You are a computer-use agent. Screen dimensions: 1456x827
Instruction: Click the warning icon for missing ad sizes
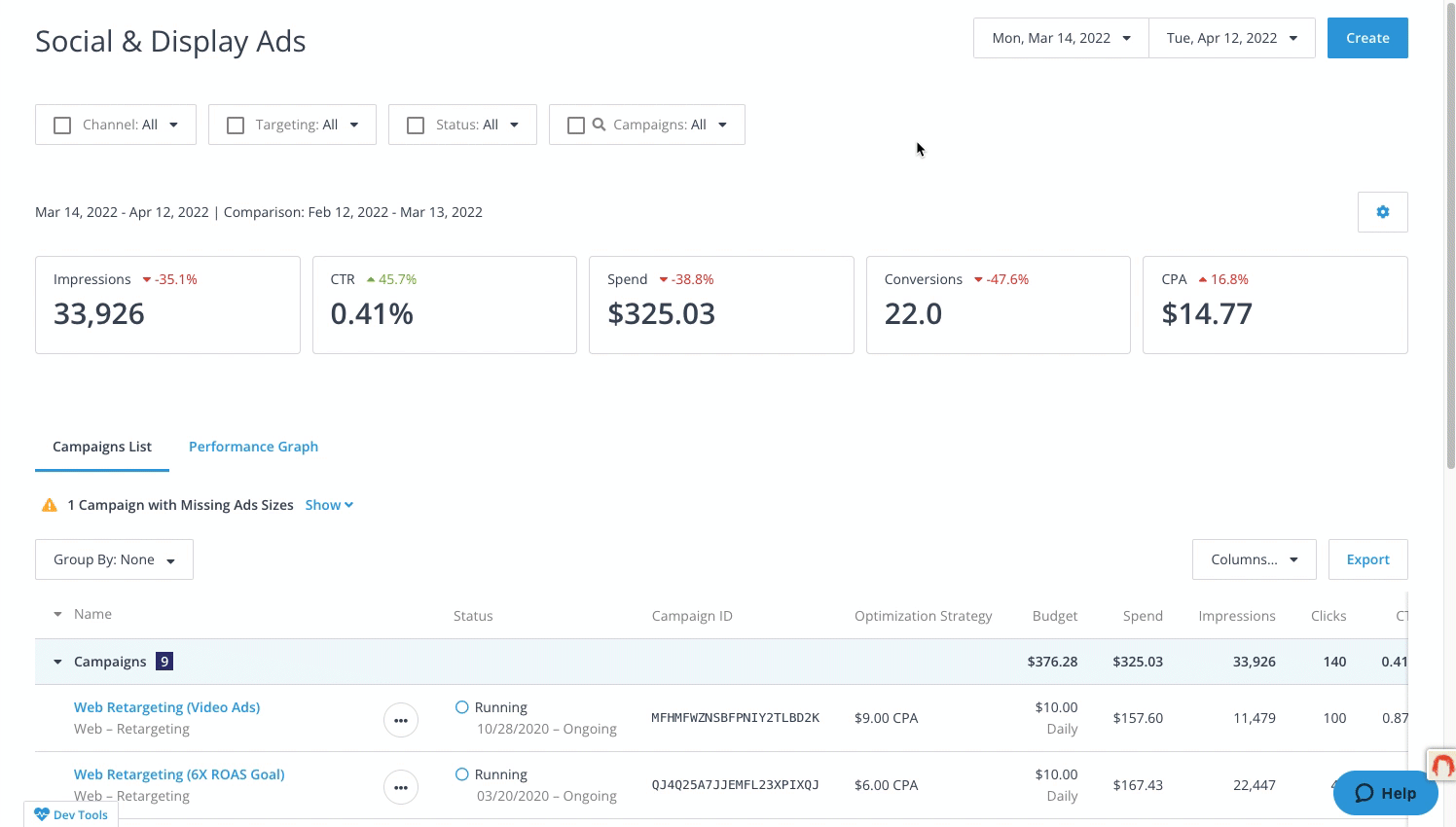49,504
